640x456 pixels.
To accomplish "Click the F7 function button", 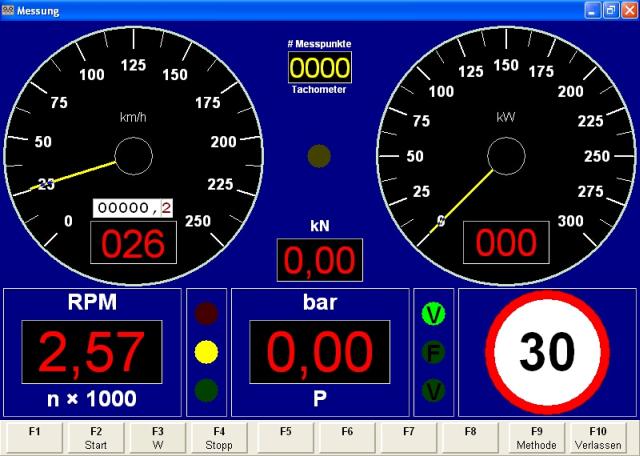I will coord(409,438).
